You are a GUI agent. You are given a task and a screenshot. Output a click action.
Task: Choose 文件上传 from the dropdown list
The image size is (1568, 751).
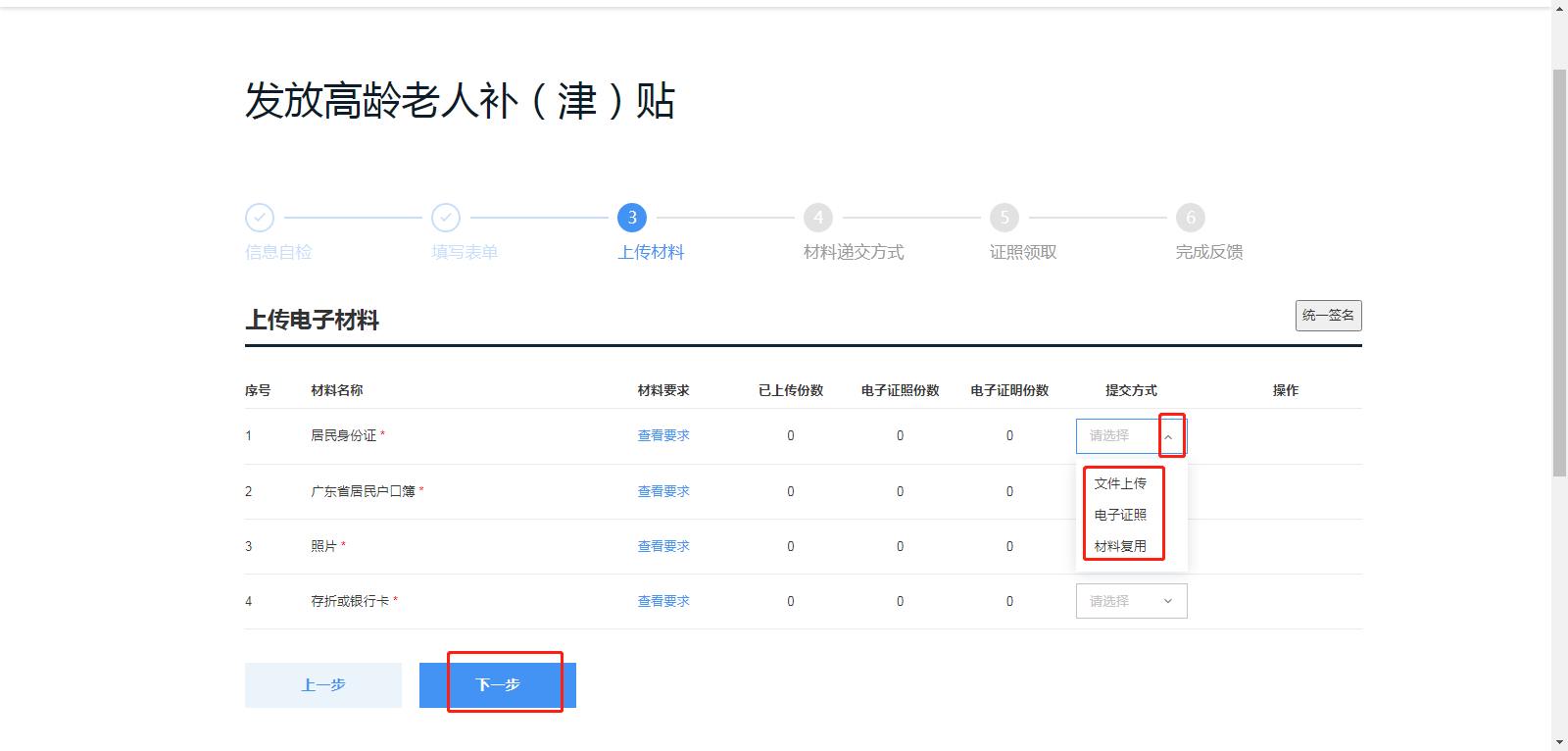pos(1120,483)
